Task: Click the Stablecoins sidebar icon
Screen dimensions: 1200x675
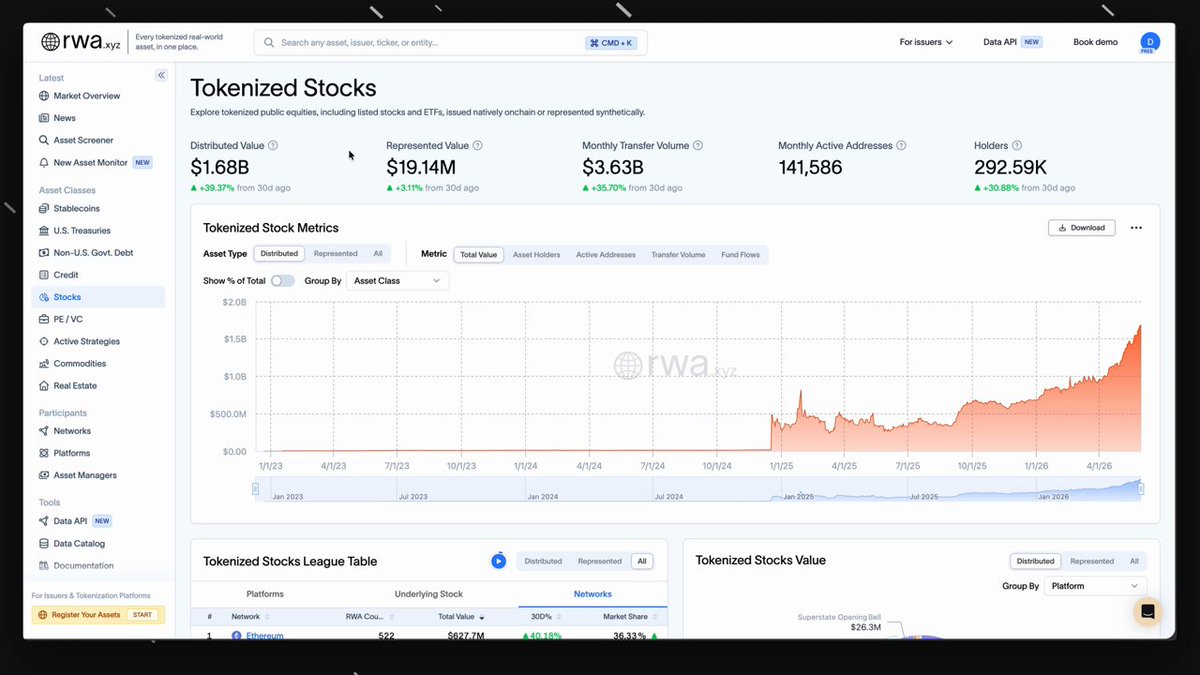Action: point(44,209)
